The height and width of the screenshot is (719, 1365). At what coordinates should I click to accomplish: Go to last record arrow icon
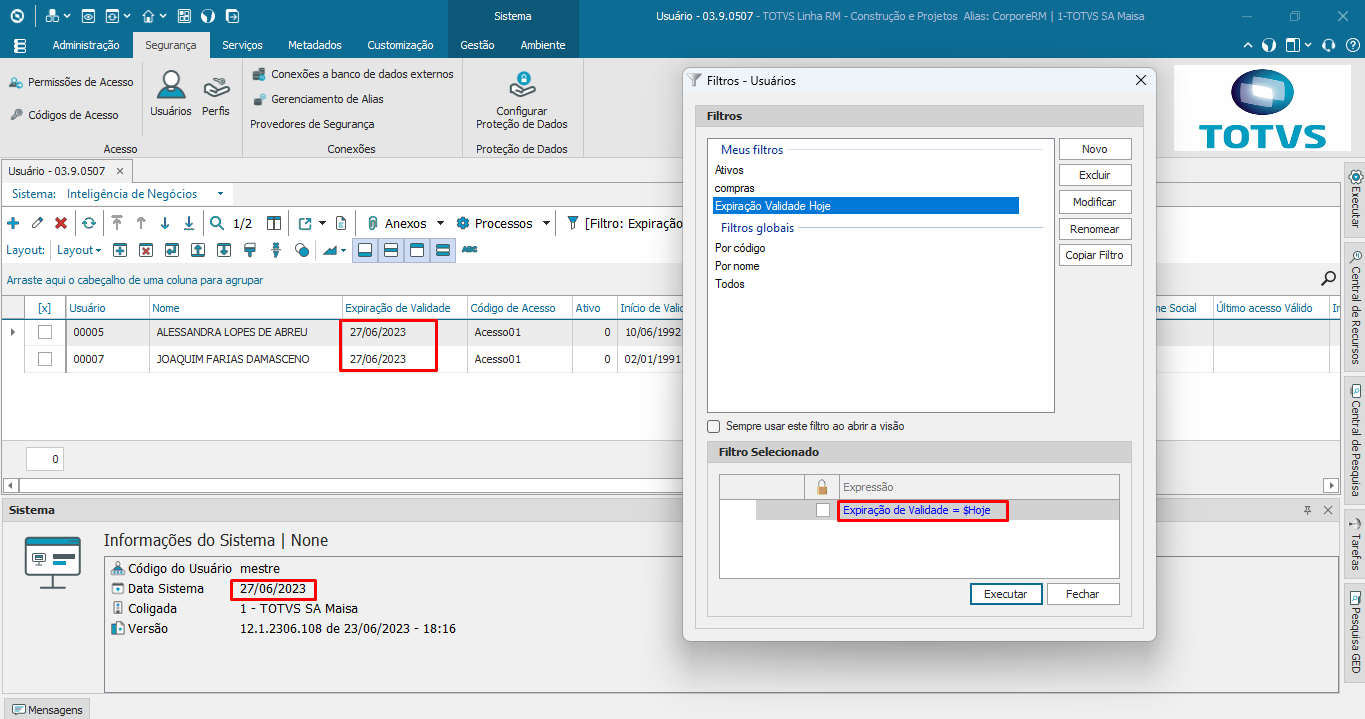[189, 223]
